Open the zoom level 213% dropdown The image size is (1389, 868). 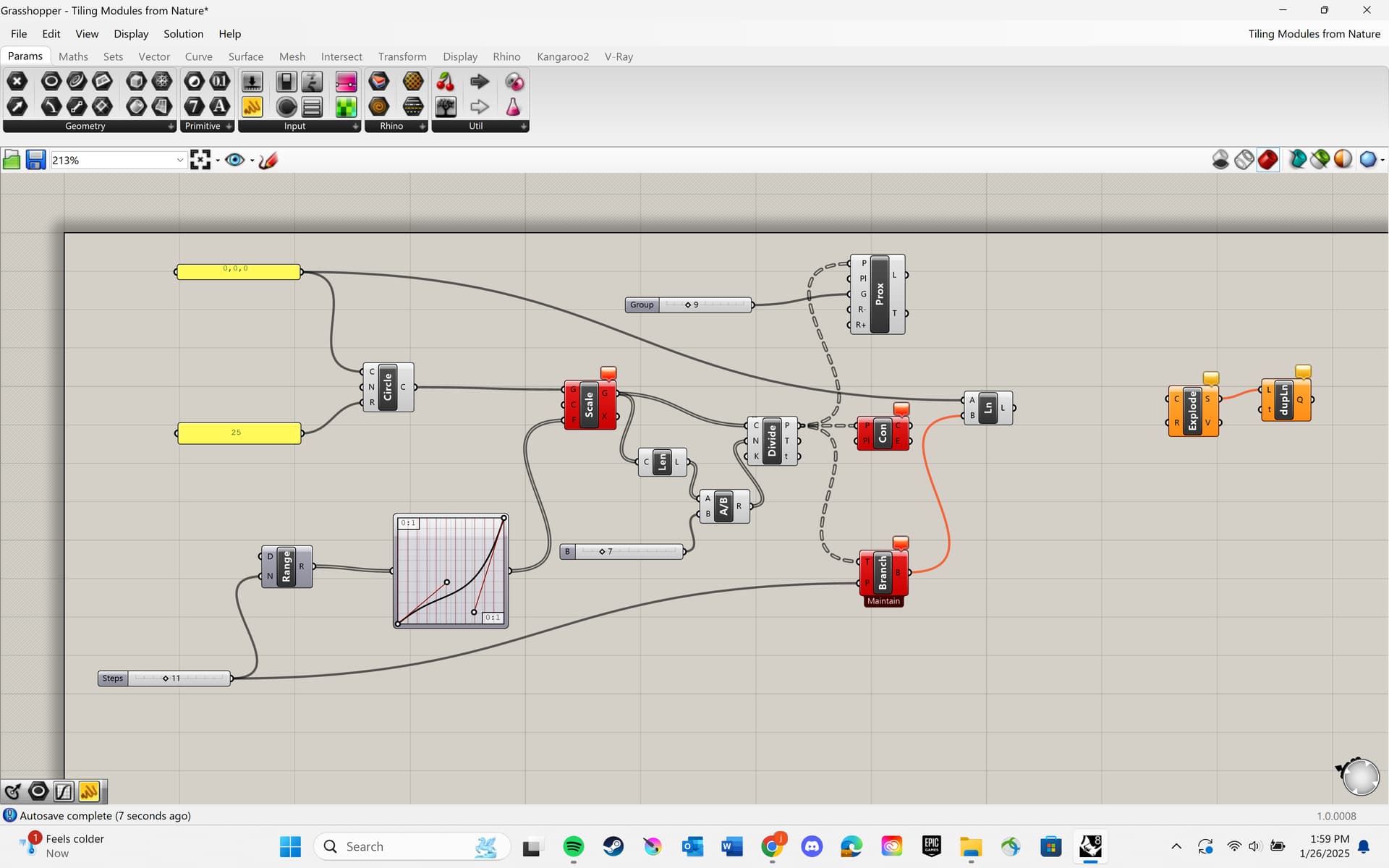click(180, 160)
